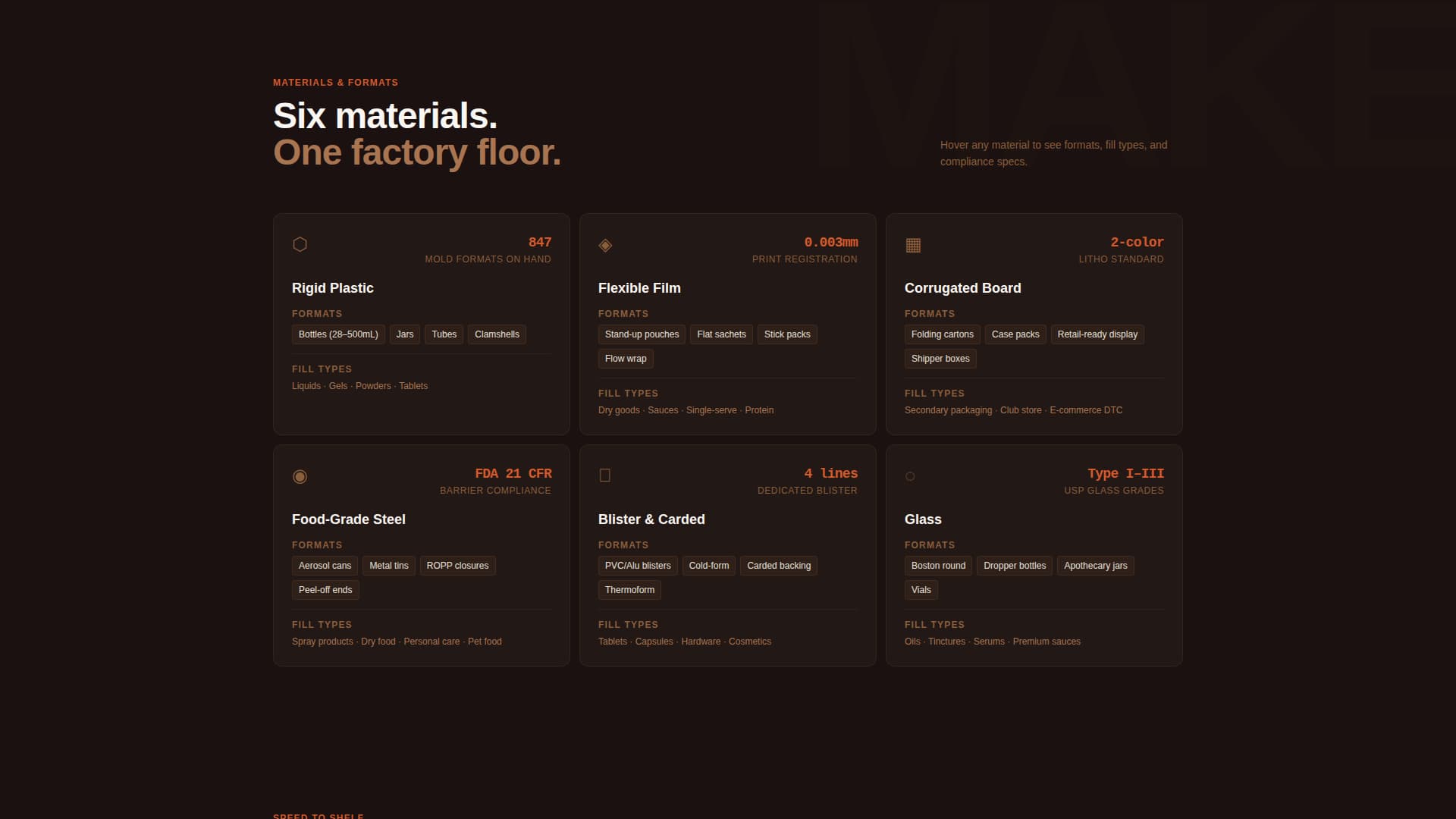Click the 847 mold formats stat
This screenshot has height=819, width=1456.
539,242
